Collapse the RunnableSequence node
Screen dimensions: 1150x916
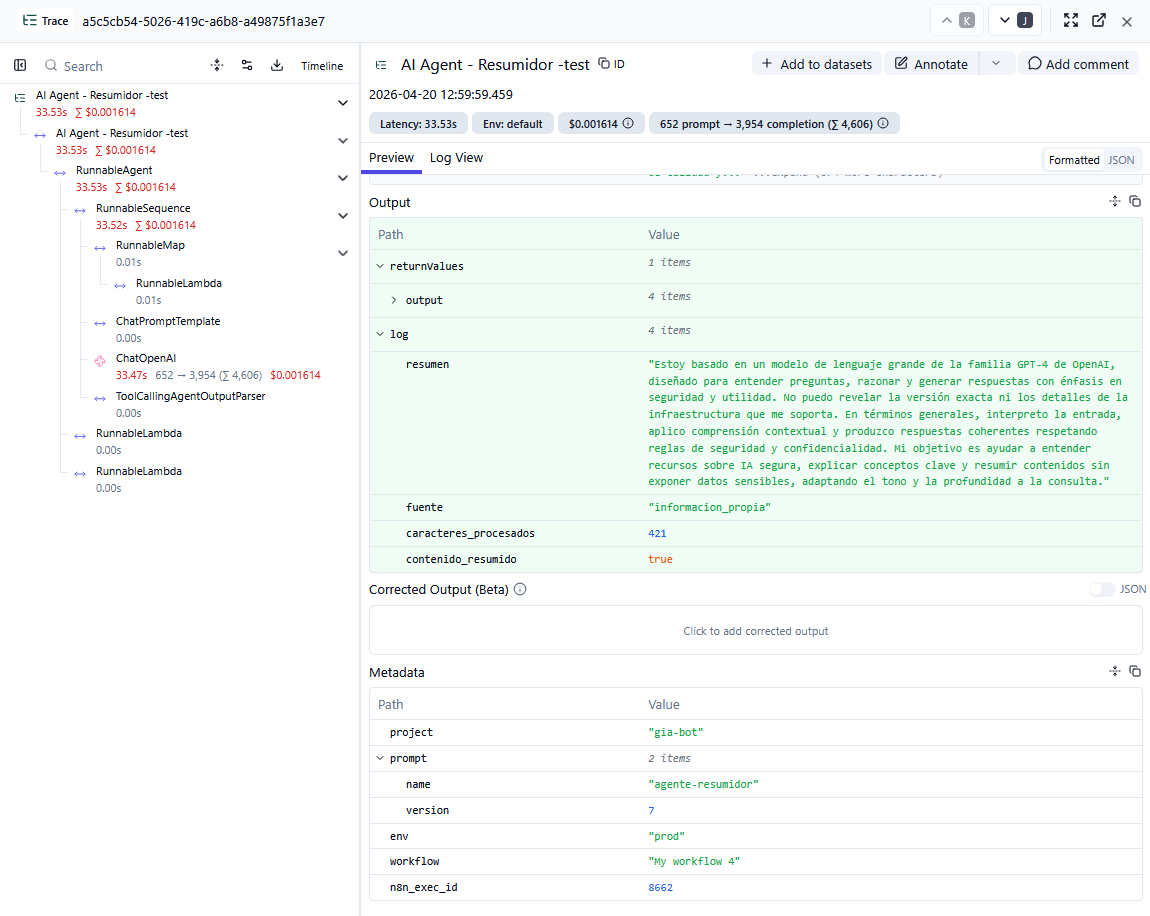point(343,216)
